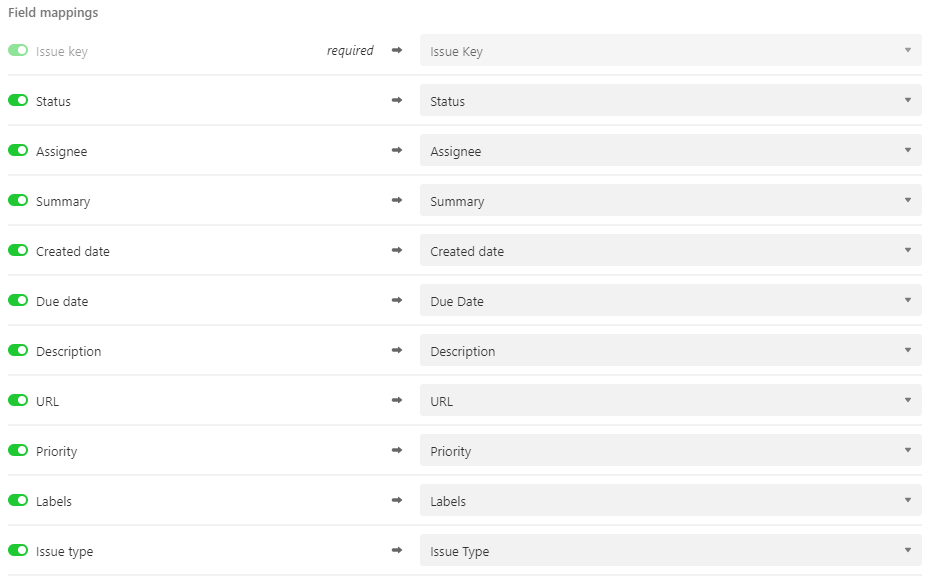Disable the Assignee field toggle
930x577 pixels.
[18, 150]
